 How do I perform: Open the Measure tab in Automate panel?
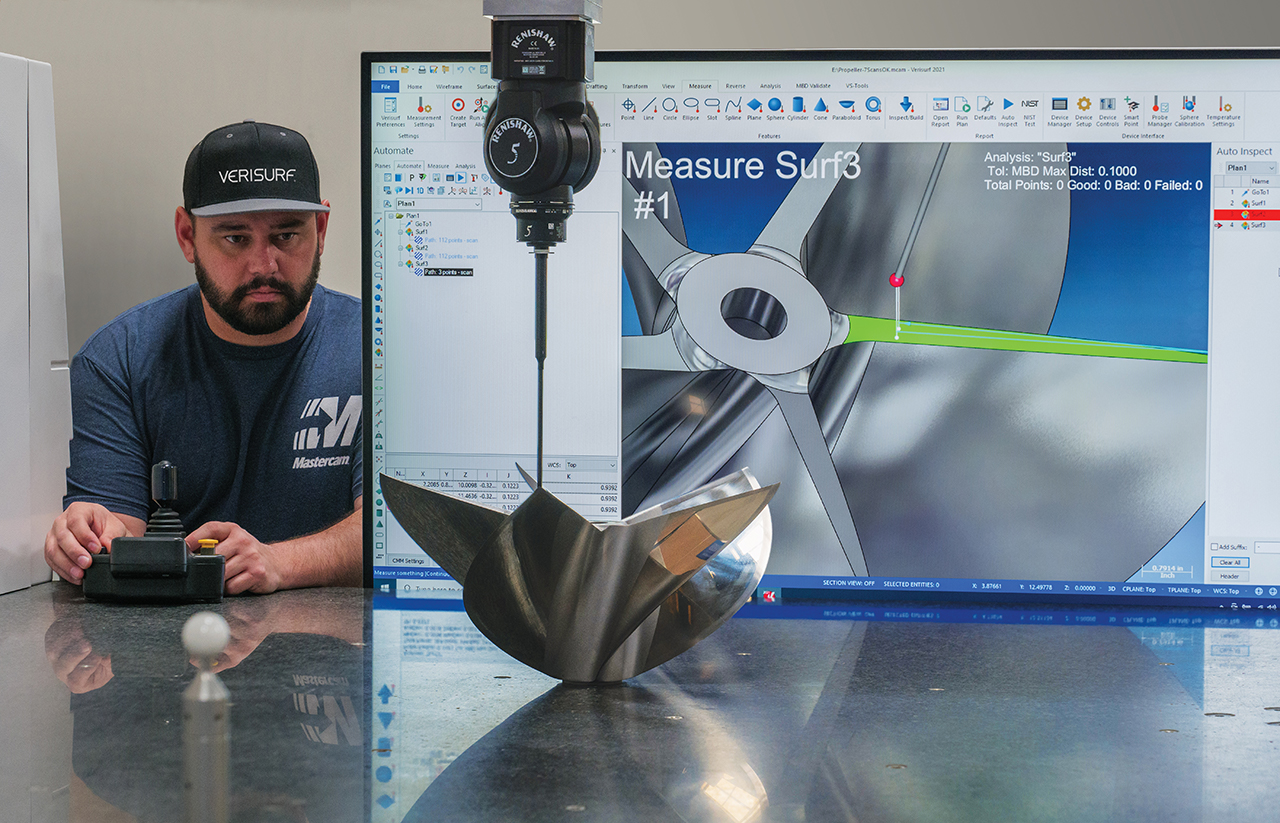(438, 166)
